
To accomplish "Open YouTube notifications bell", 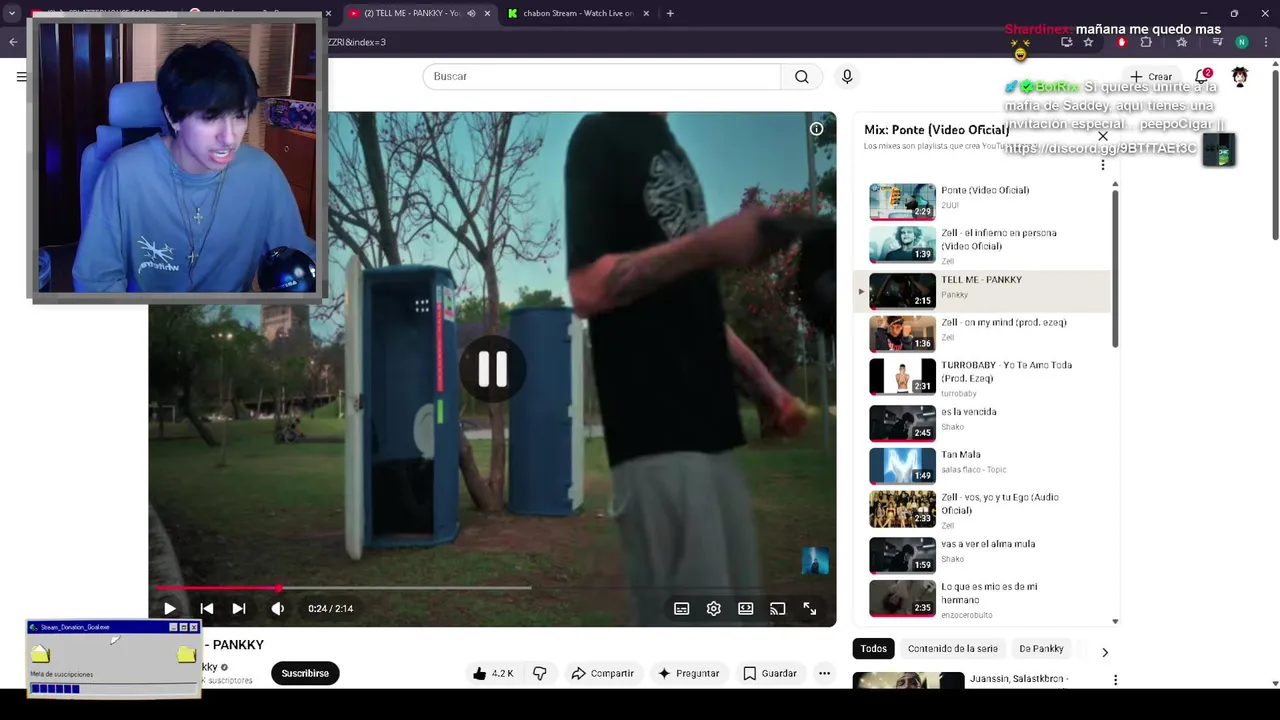I will [1202, 76].
